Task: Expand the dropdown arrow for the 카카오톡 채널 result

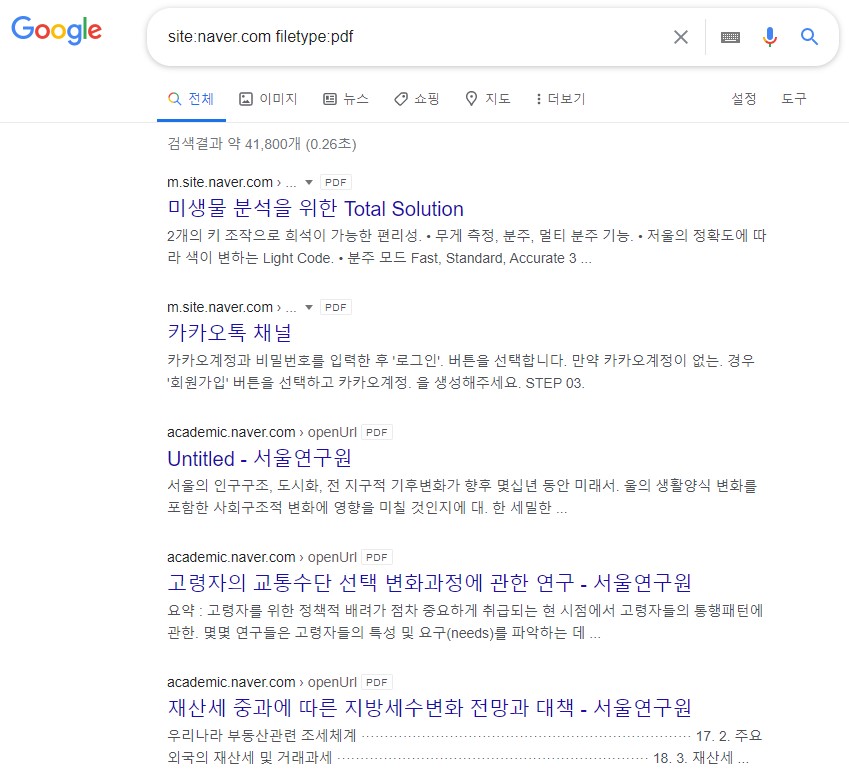Action: 309,308
